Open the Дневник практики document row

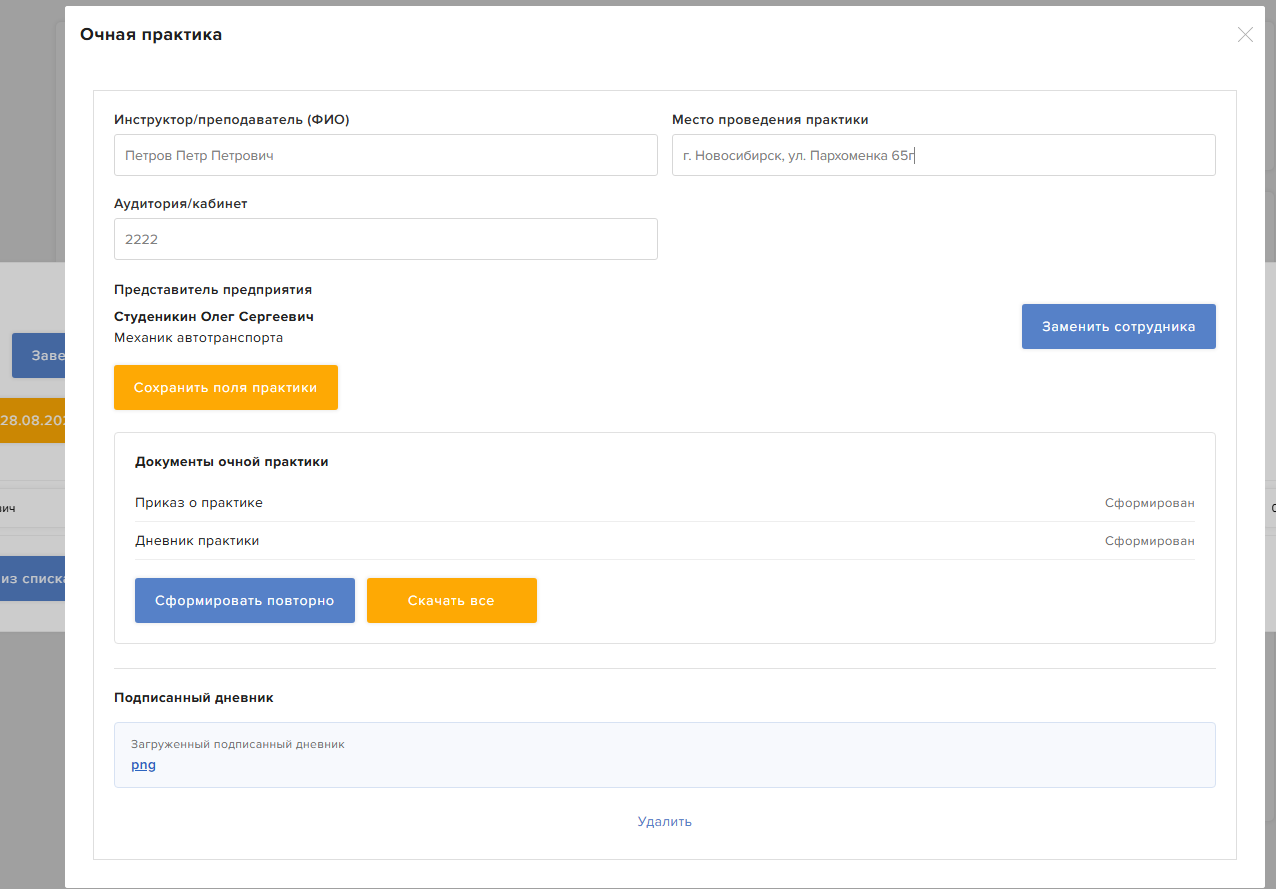pyautogui.click(x=665, y=541)
